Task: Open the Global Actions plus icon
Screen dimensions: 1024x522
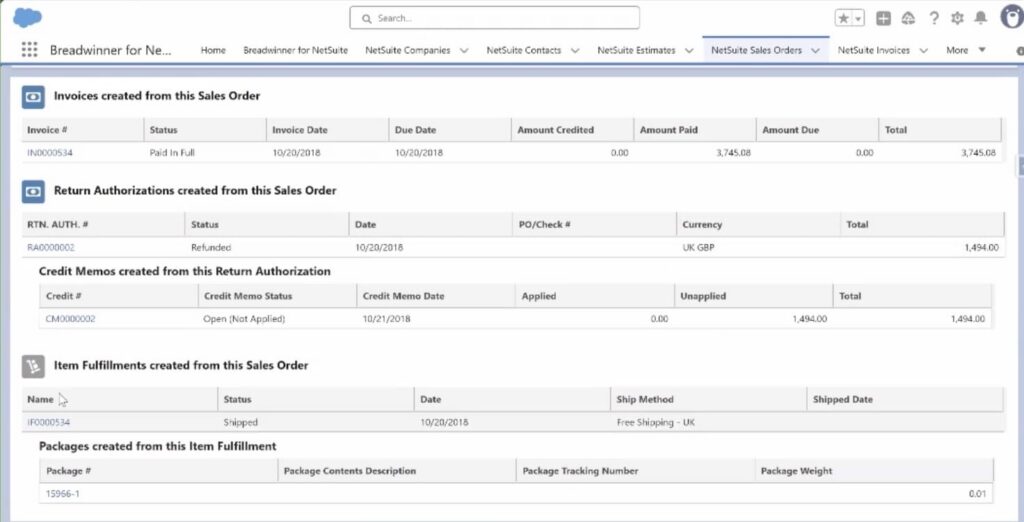Action: (883, 19)
